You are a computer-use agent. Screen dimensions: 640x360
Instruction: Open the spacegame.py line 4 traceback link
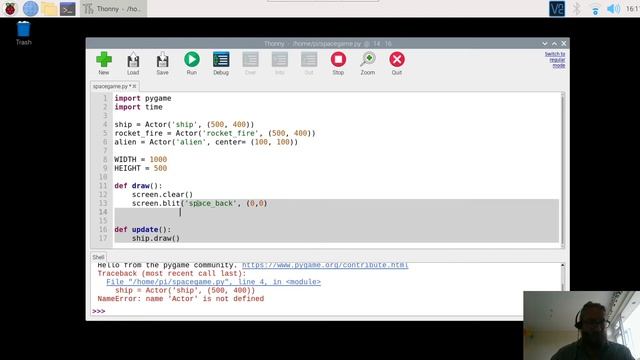[213, 282]
